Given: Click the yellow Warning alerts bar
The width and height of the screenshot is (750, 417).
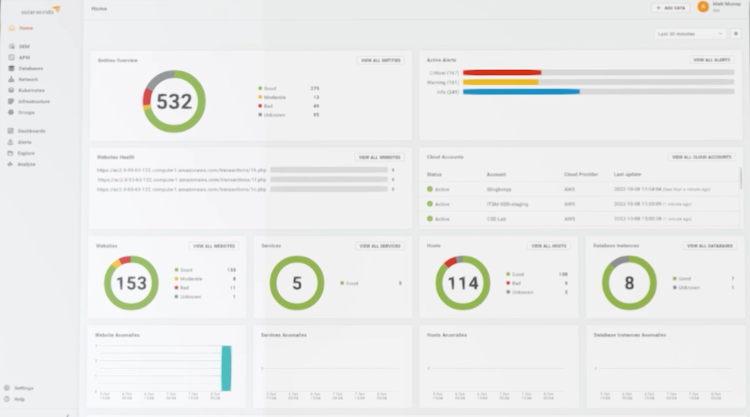Looking at the screenshot, I should [x=500, y=82].
